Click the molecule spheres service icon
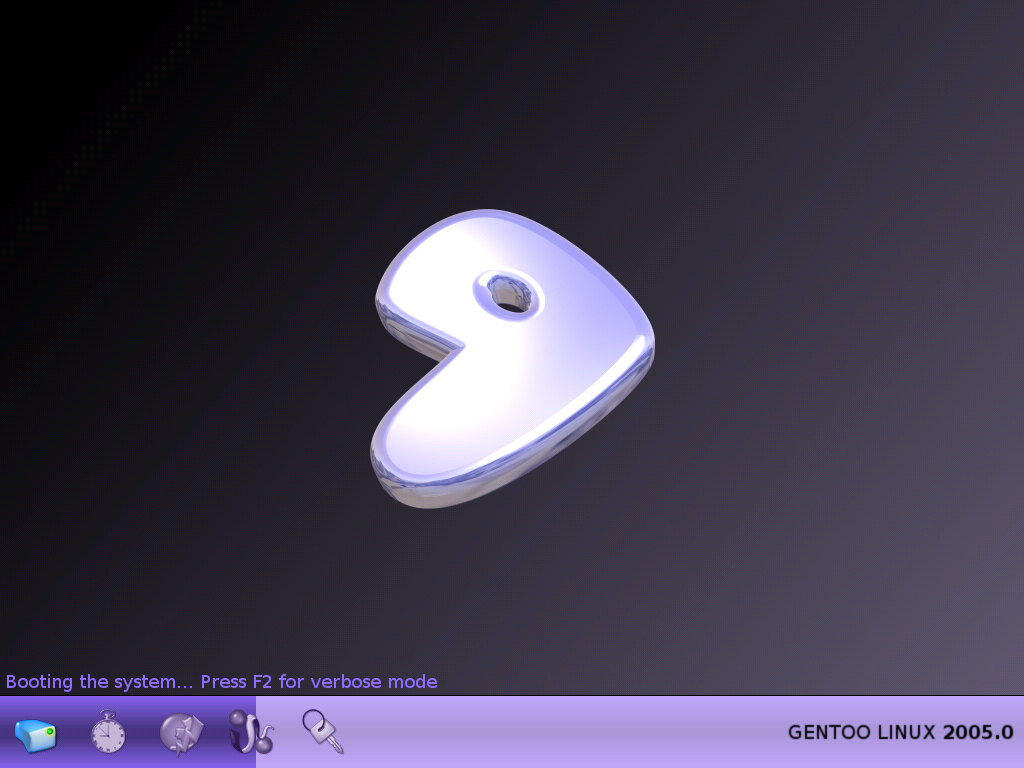 click(251, 732)
